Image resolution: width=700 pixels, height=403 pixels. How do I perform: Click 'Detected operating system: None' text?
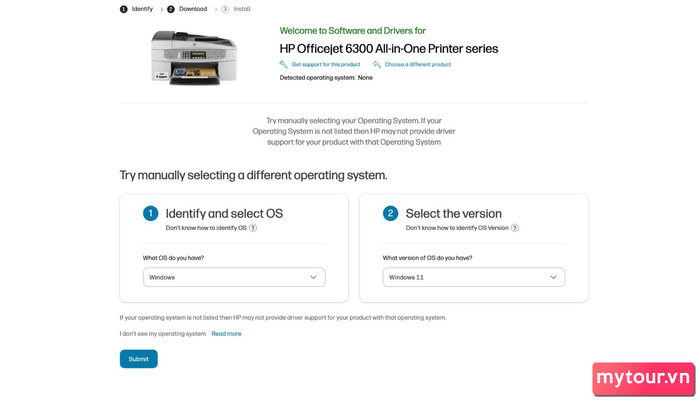click(326, 78)
